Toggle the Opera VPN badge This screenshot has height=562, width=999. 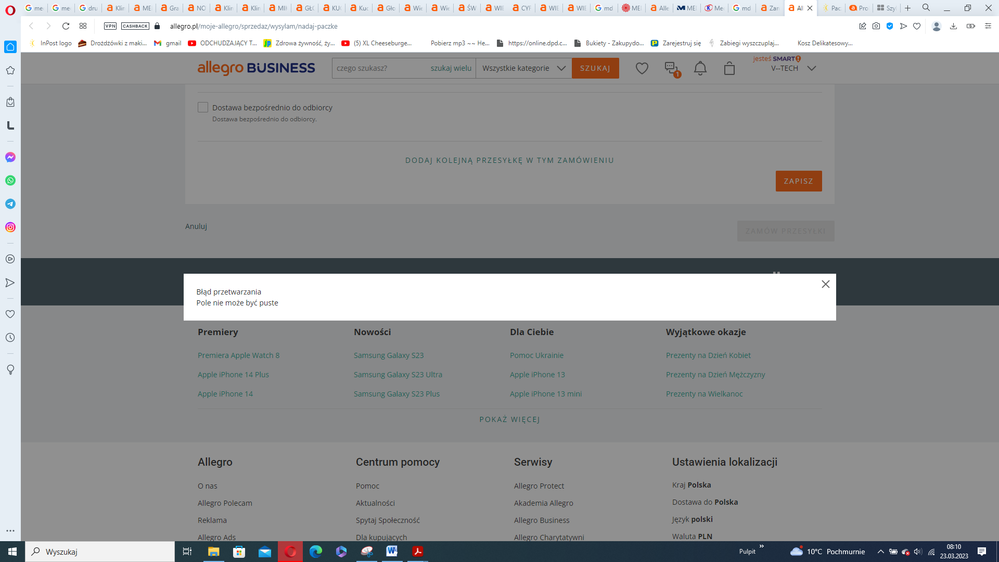(110, 26)
